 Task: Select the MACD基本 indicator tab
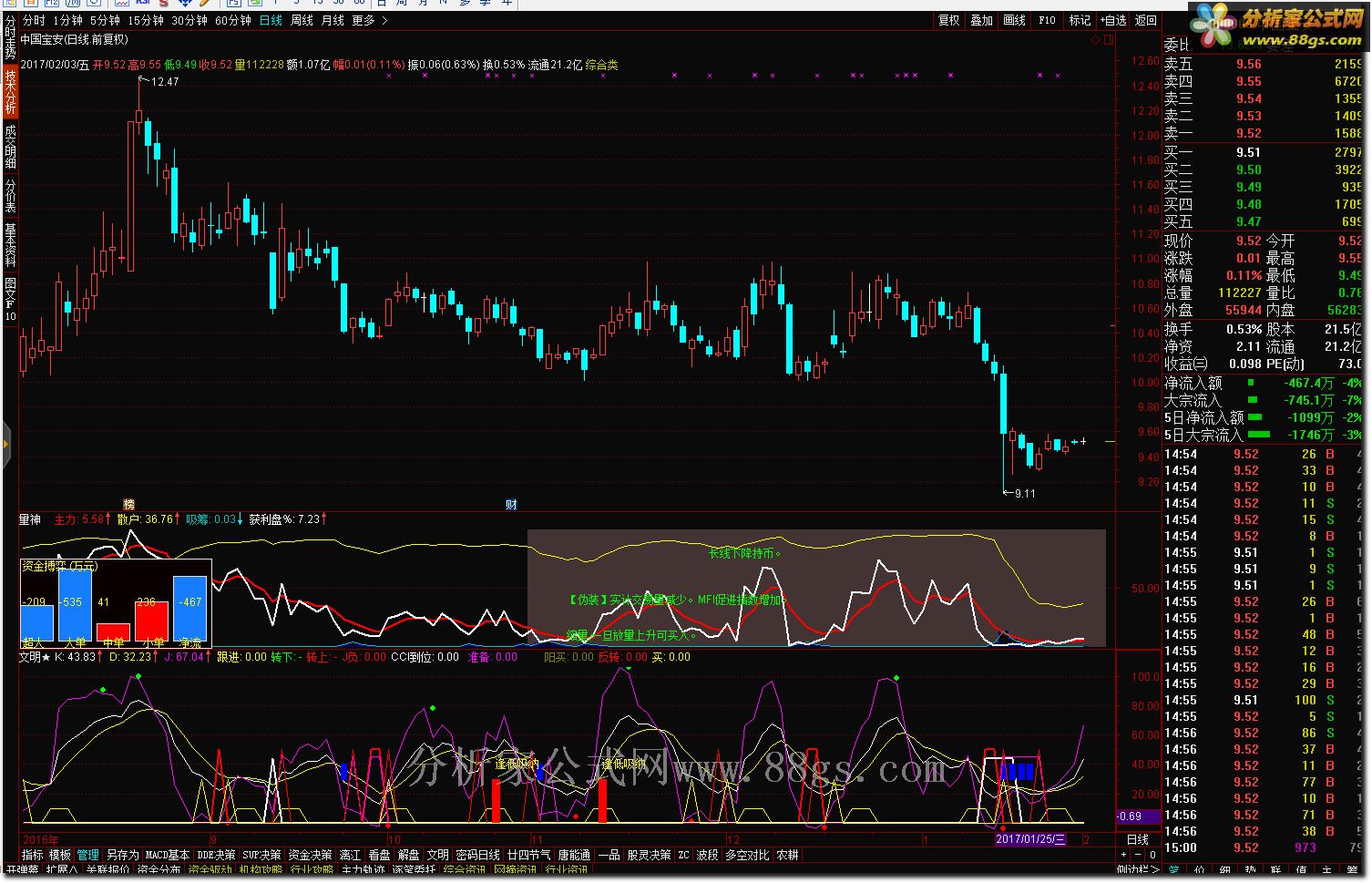(x=168, y=855)
